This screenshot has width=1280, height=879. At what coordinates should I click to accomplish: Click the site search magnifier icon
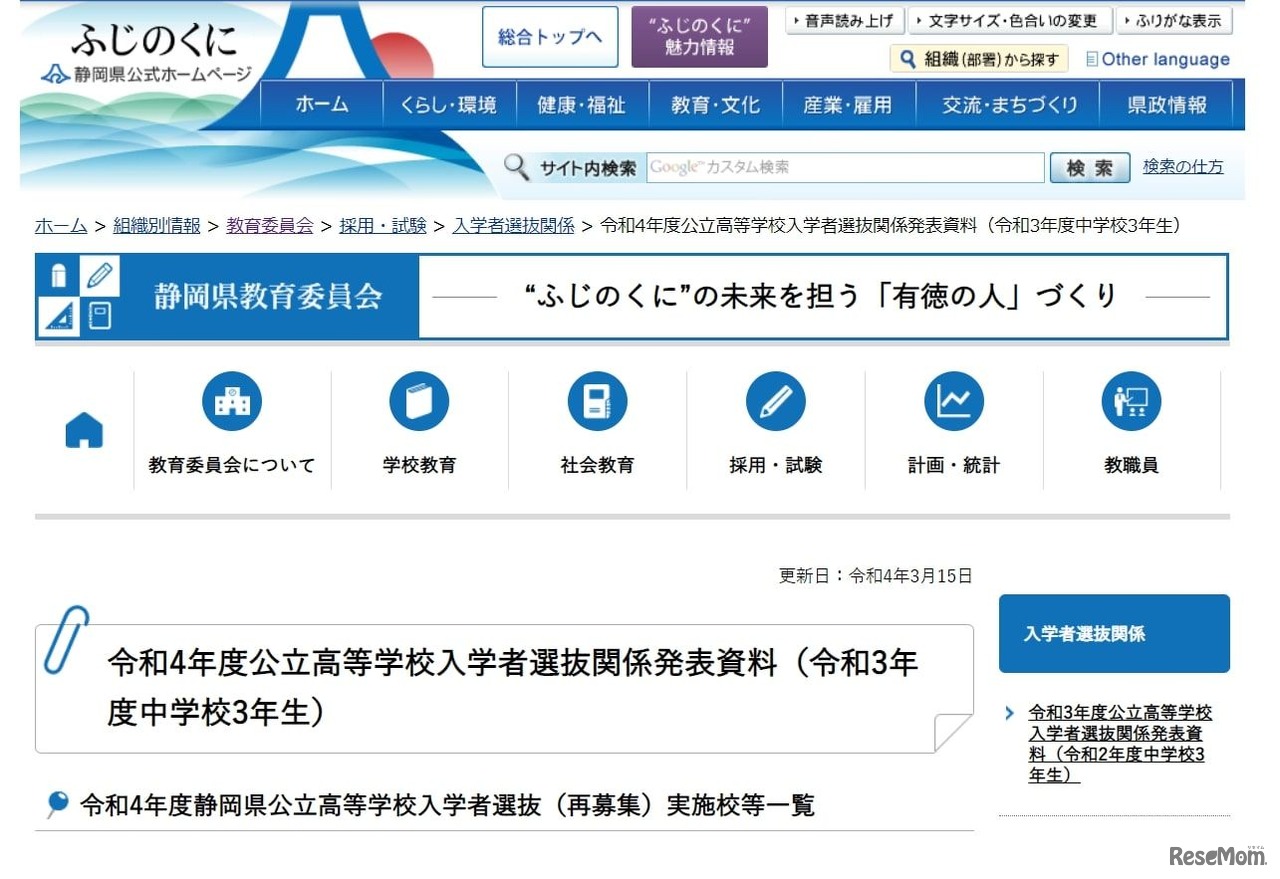[x=517, y=167]
